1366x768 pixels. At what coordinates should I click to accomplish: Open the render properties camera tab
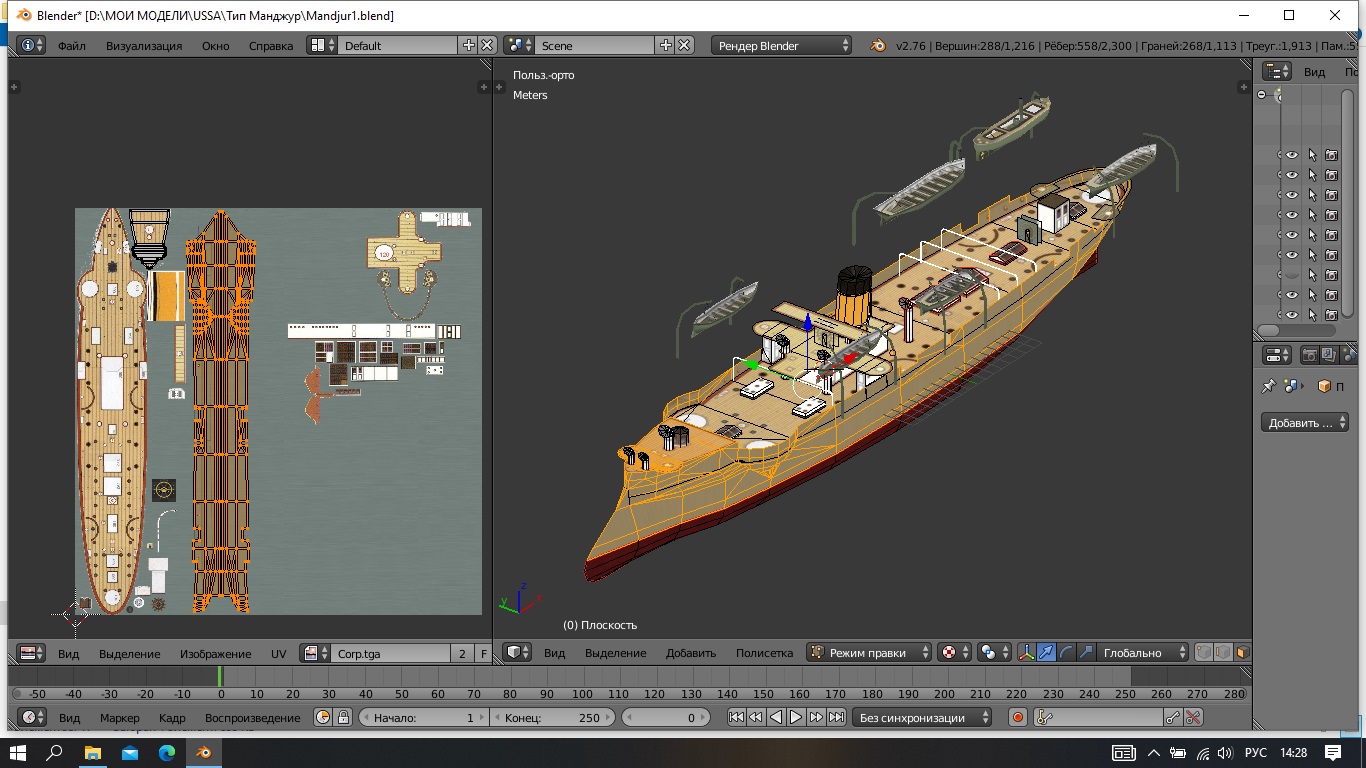[x=1309, y=355]
